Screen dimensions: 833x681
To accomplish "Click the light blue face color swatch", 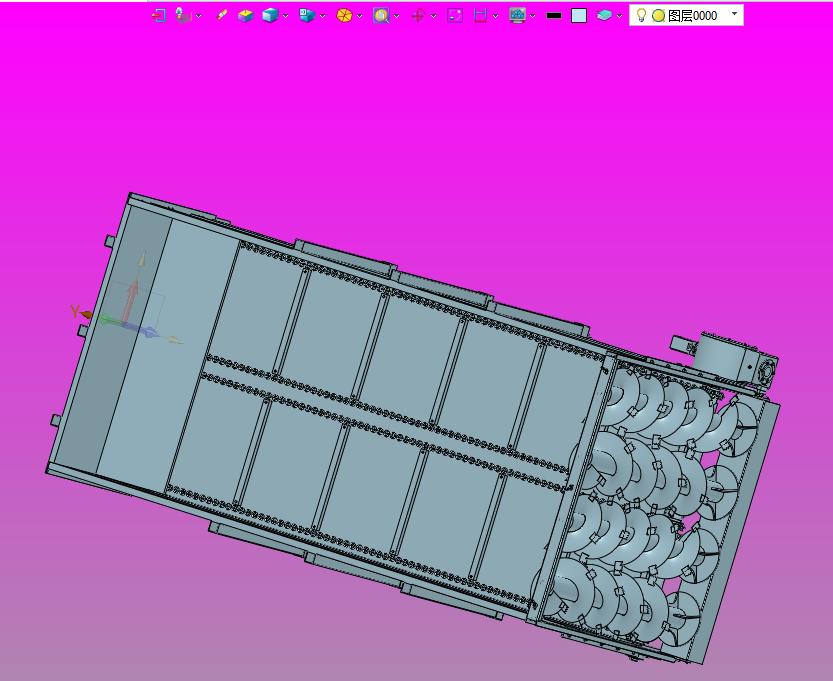I will (x=579, y=15).
